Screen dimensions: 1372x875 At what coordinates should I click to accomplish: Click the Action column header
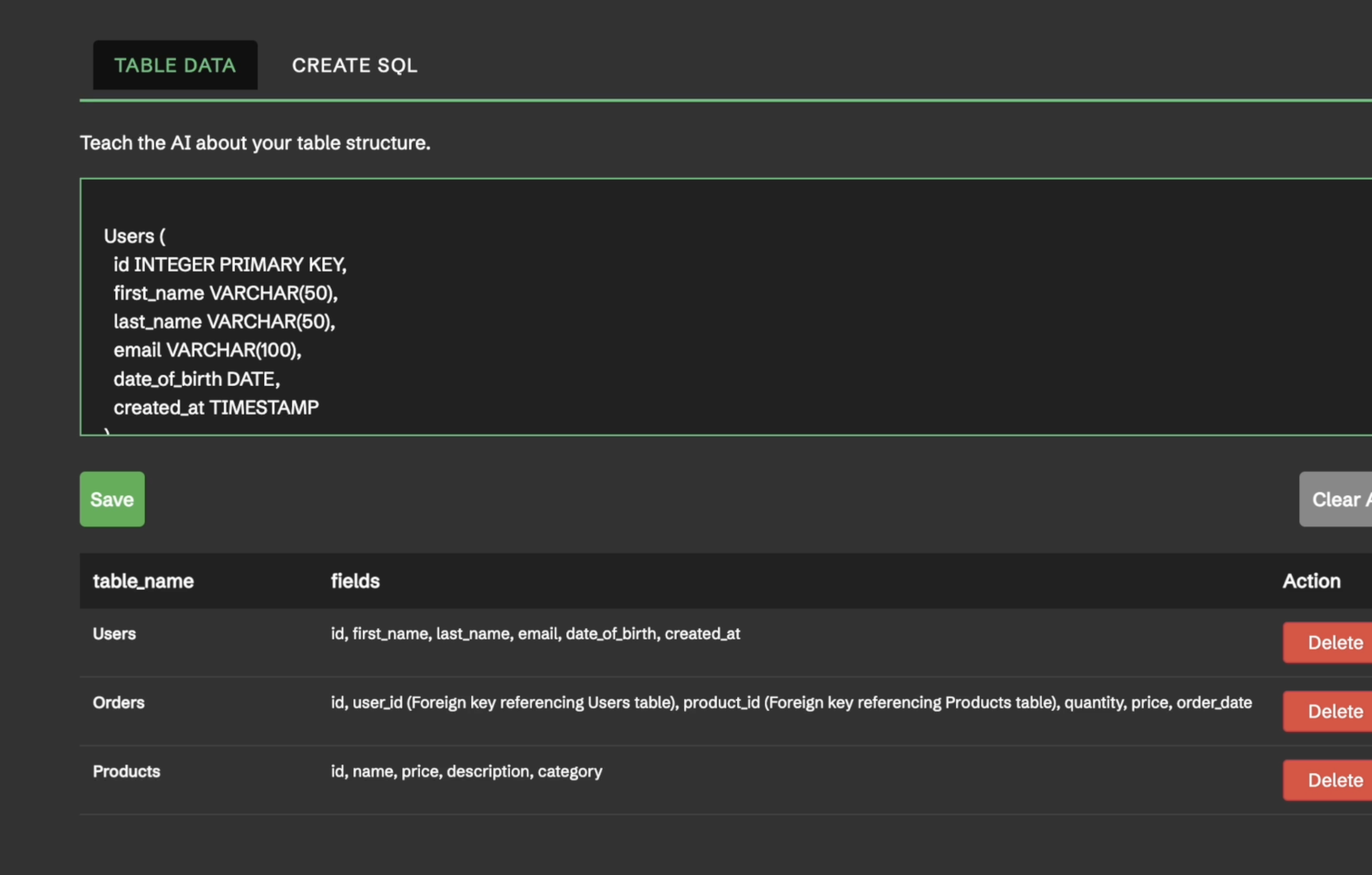tap(1311, 581)
